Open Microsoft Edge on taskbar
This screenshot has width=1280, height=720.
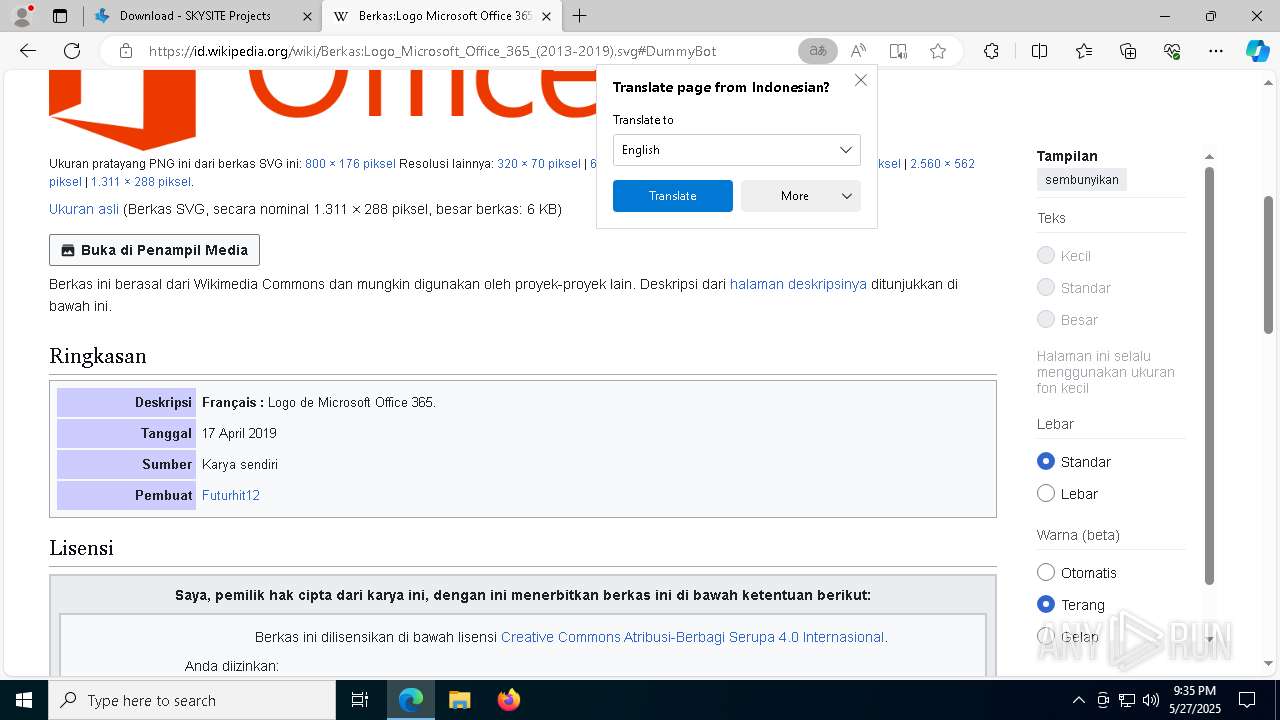tap(411, 700)
